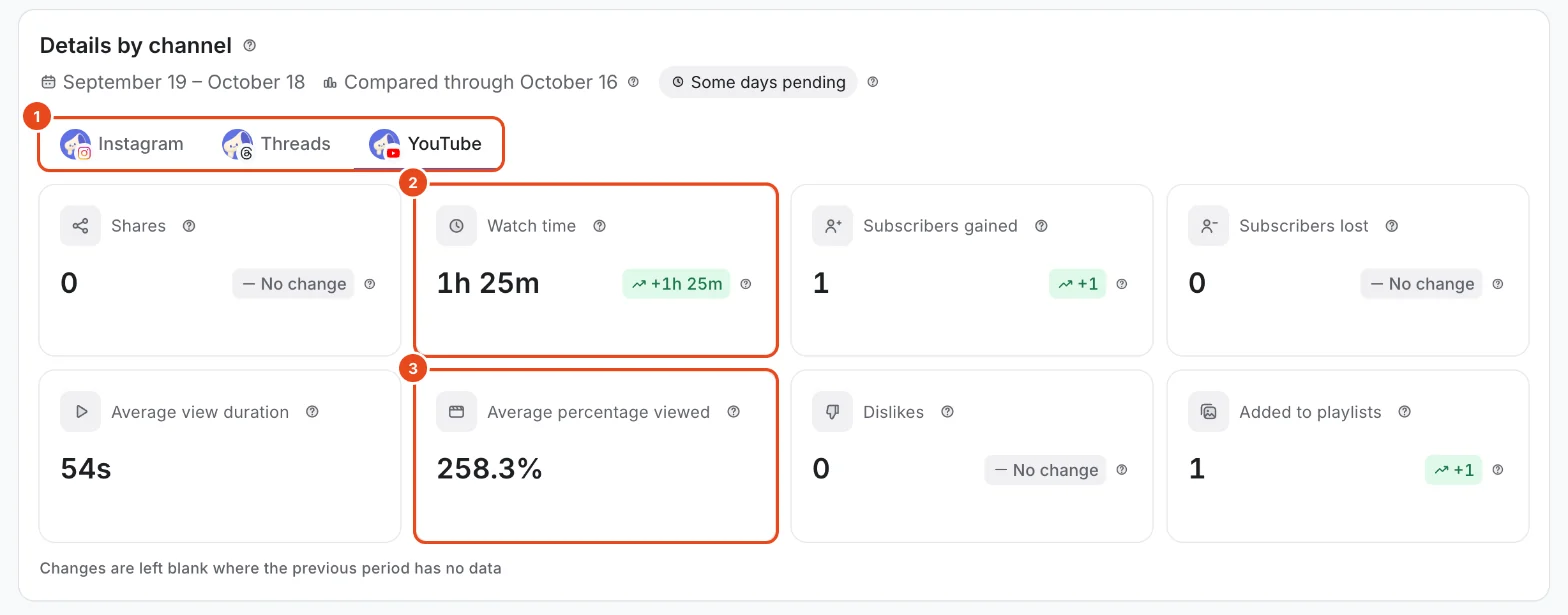Viewport: 1568px width, 615px height.
Task: Open help icon after Compared through October 16
Action: coord(633,82)
